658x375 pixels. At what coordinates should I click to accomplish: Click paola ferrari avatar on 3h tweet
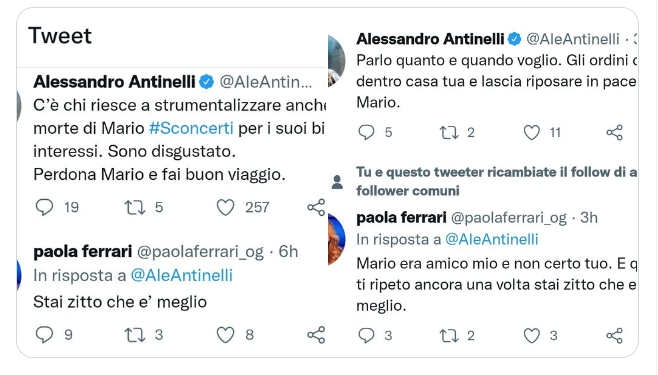point(337,239)
